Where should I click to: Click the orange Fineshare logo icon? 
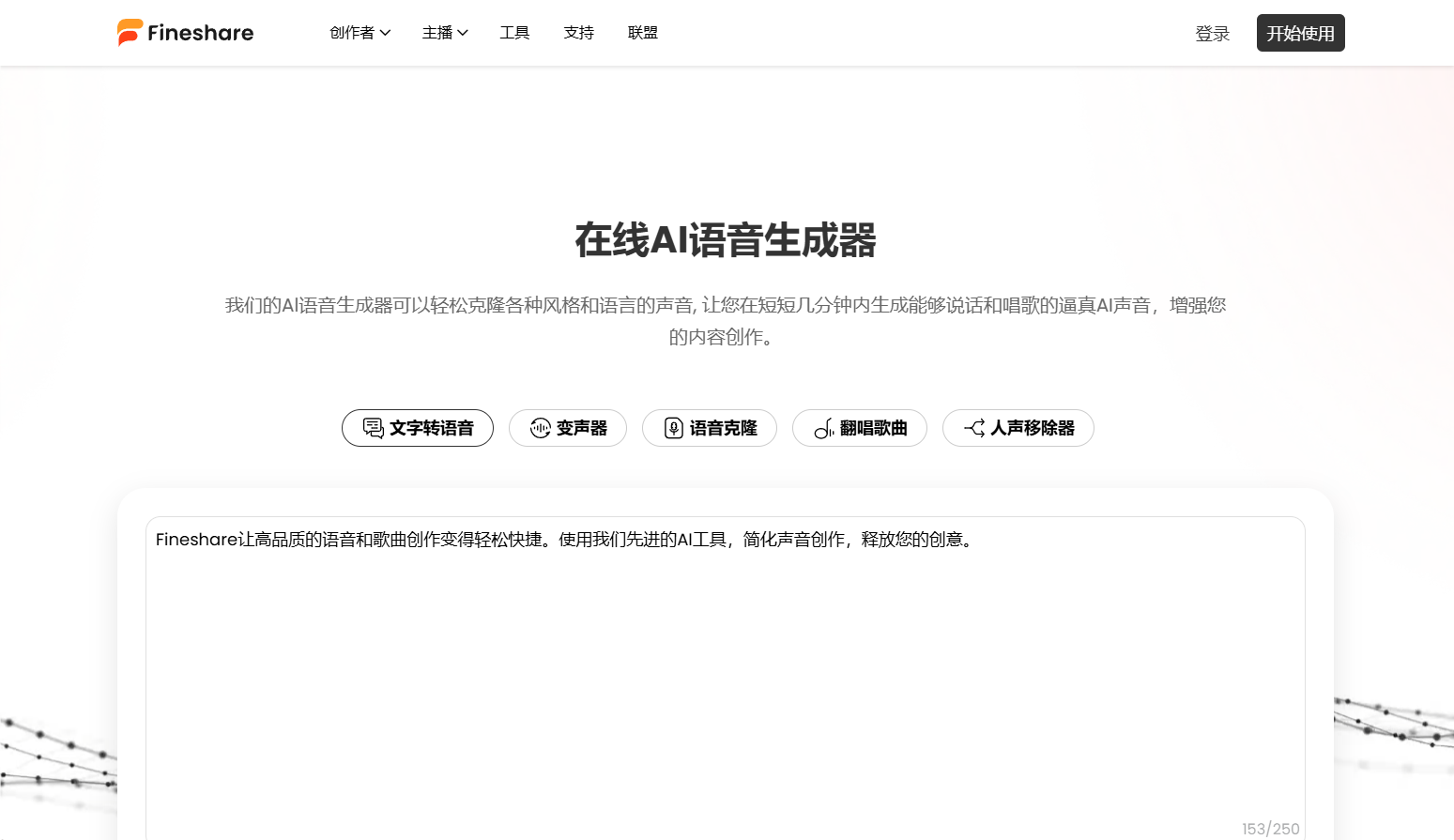(x=130, y=33)
